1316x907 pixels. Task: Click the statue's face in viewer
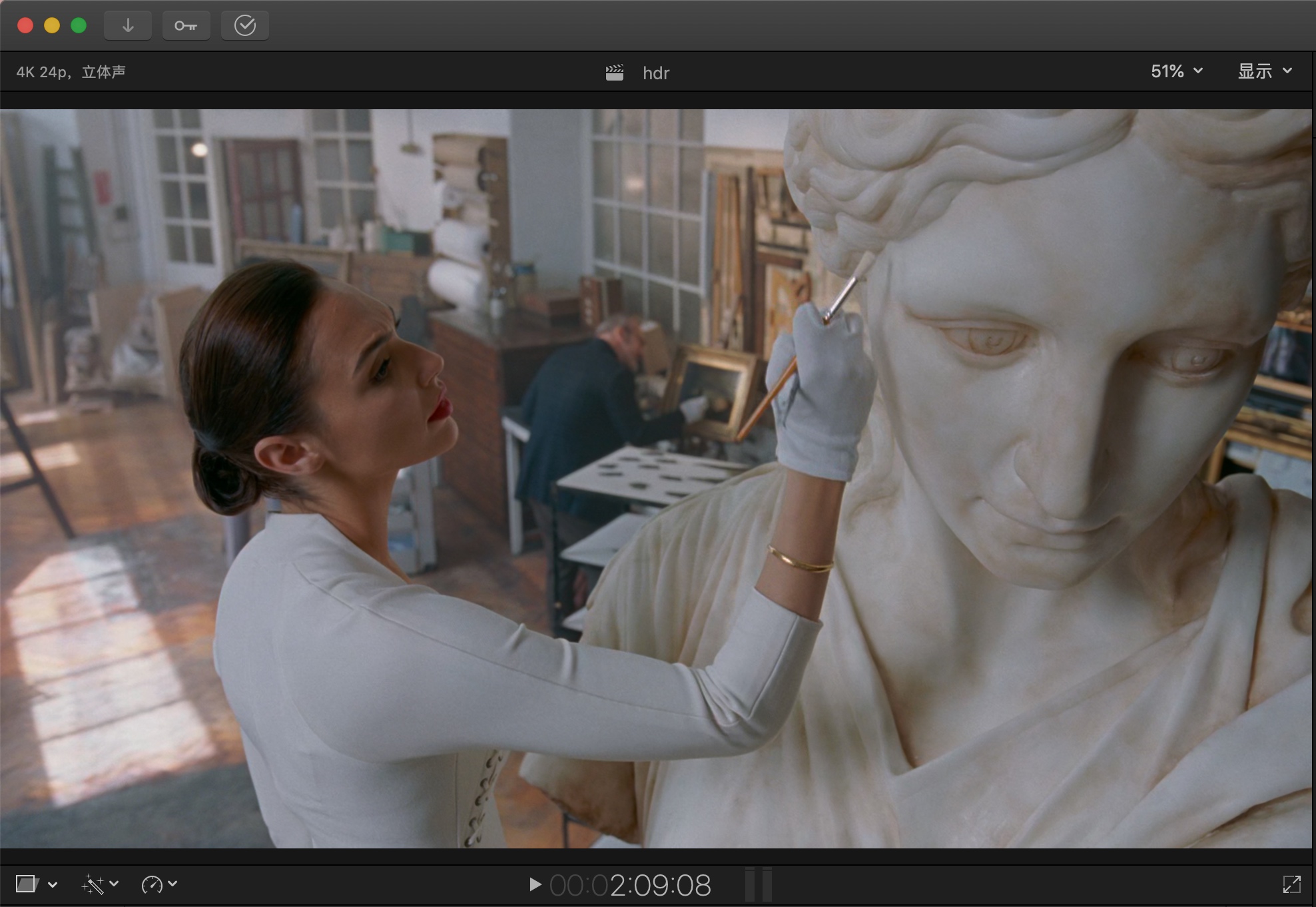pyautogui.click(x=1066, y=400)
